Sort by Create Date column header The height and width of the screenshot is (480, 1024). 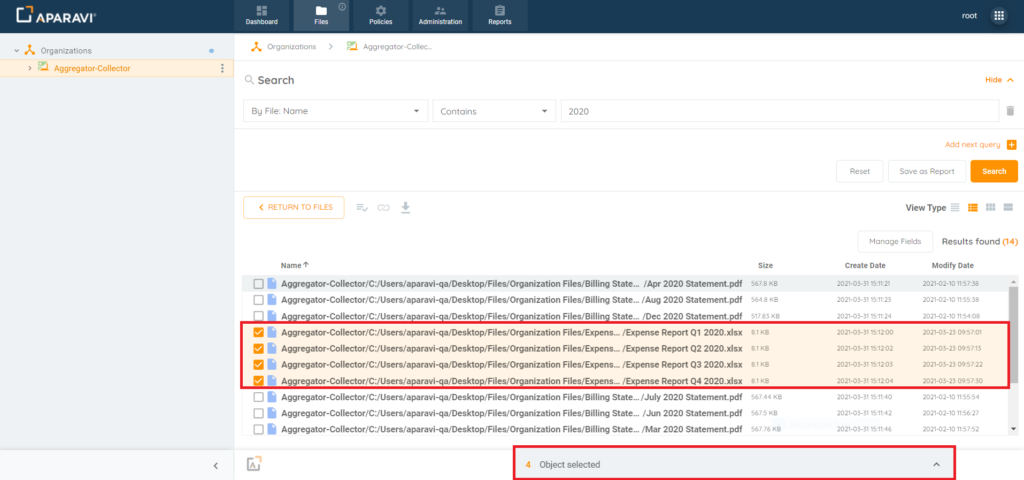[865, 266]
